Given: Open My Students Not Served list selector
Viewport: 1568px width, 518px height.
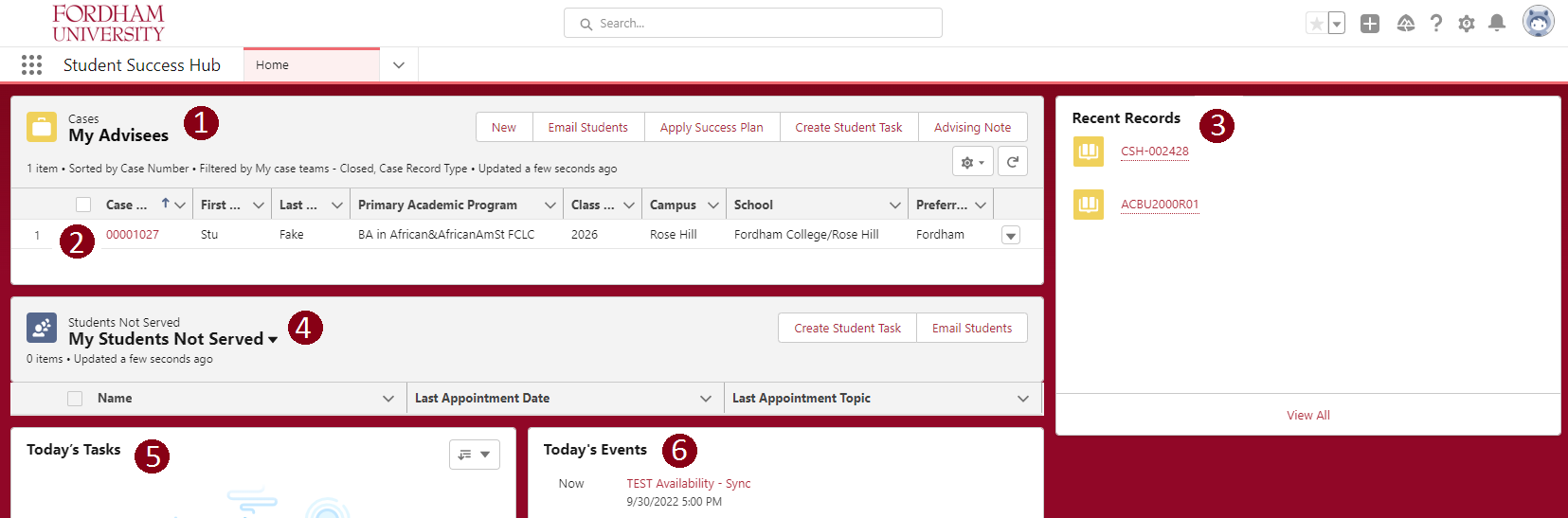Looking at the screenshot, I should (x=273, y=340).
